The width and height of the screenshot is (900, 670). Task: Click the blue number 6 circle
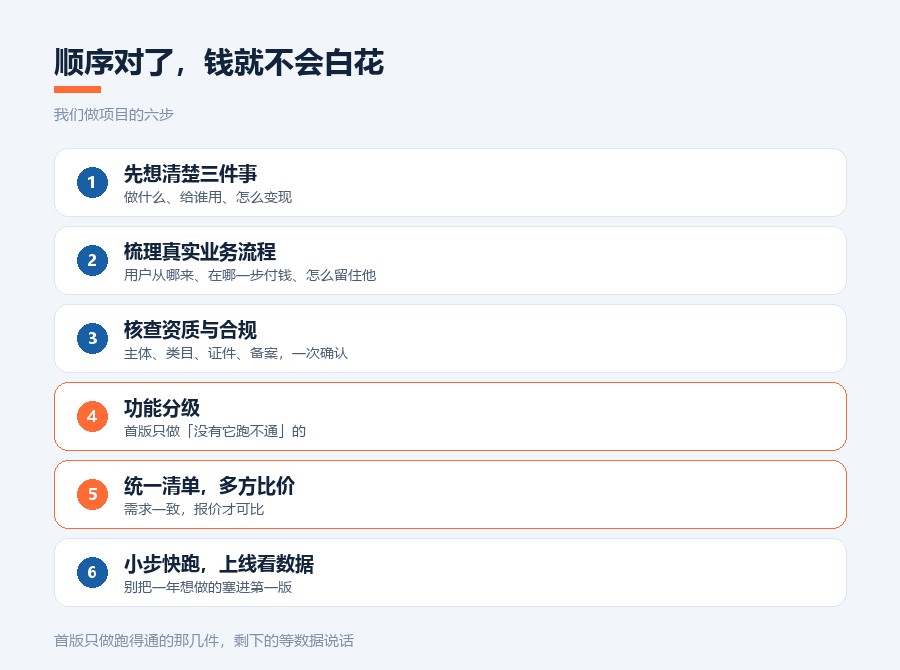(x=92, y=572)
